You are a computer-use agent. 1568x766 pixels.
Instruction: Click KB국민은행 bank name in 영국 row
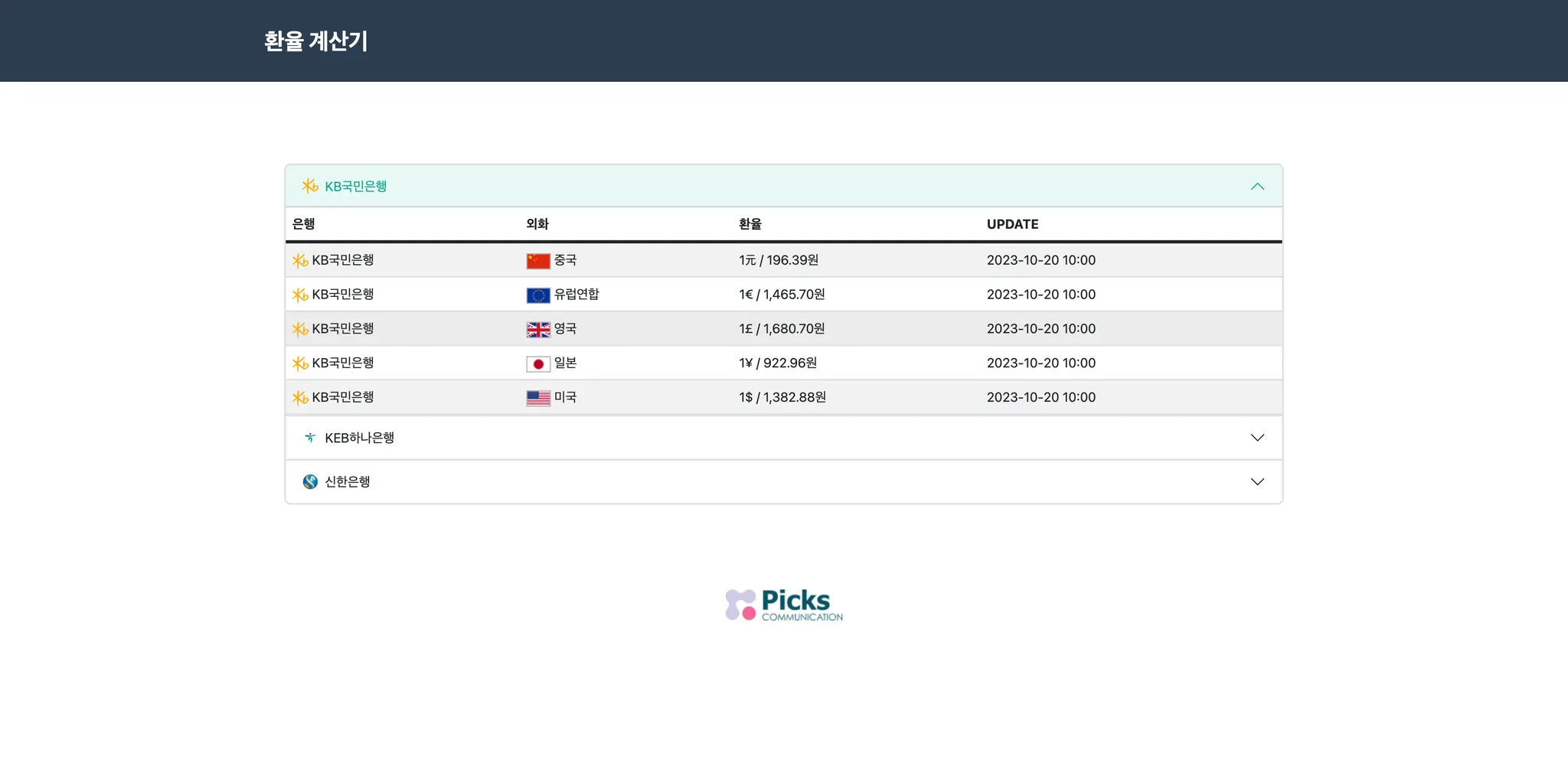click(x=343, y=329)
